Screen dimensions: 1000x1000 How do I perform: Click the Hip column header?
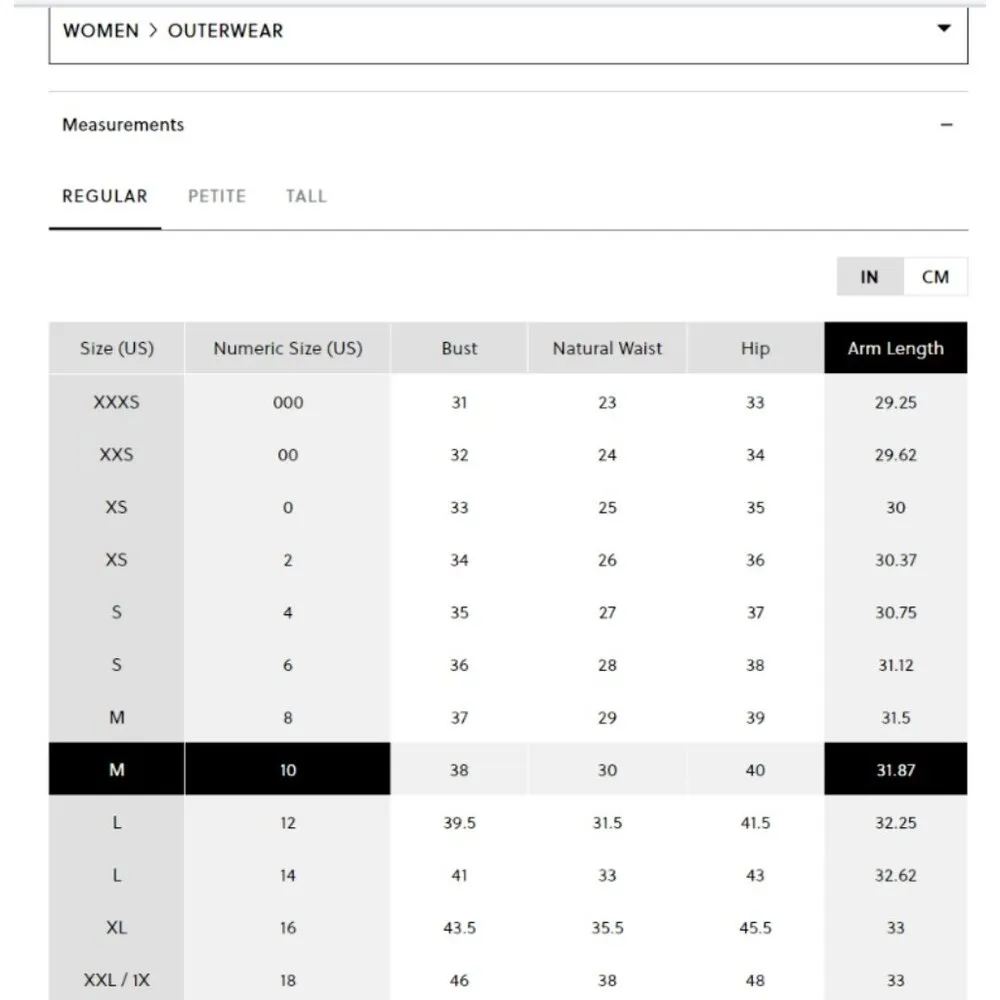pyautogui.click(x=755, y=348)
